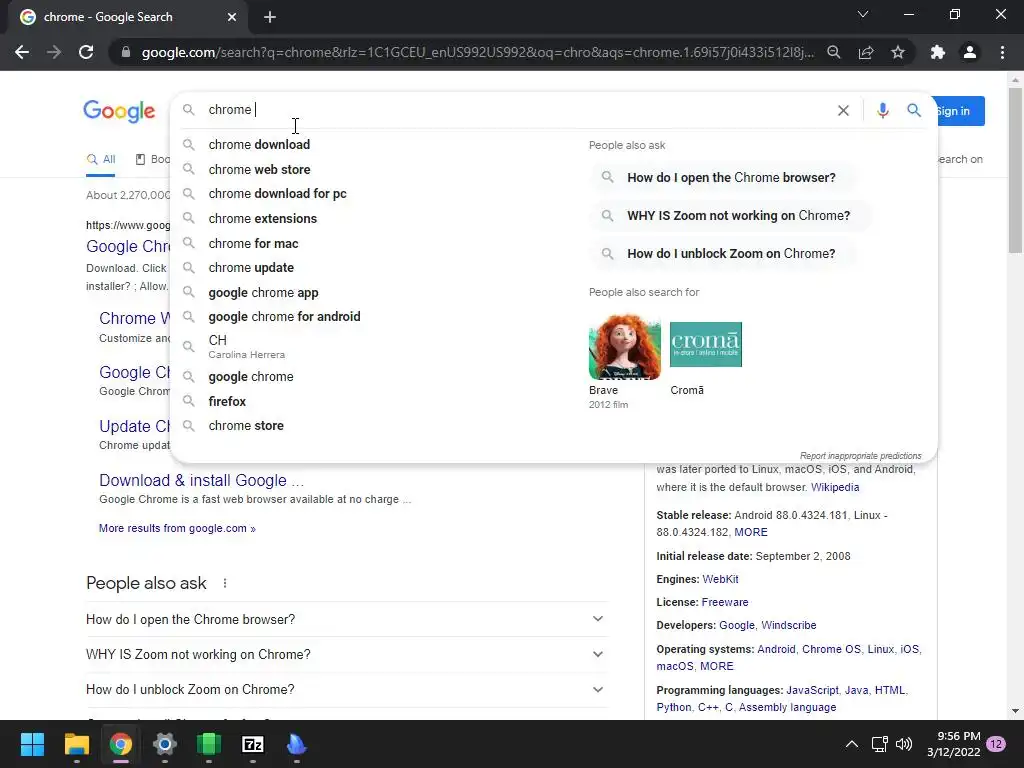Click Google logo
The image size is (1024, 768).
119,111
